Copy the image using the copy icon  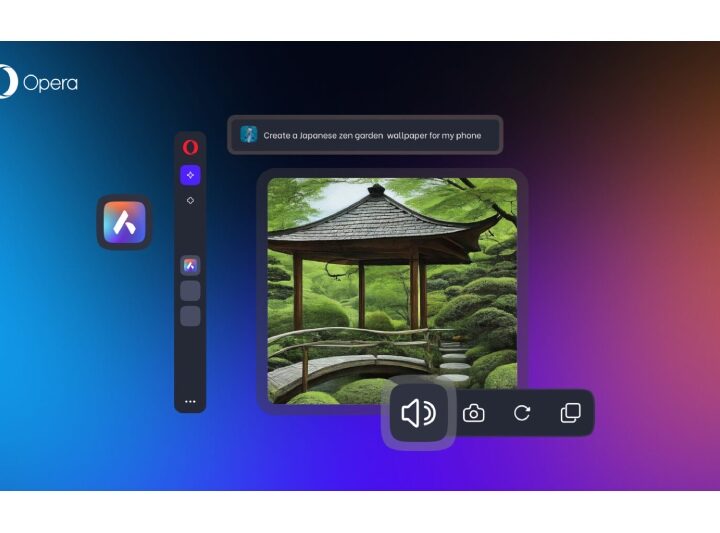click(x=570, y=413)
